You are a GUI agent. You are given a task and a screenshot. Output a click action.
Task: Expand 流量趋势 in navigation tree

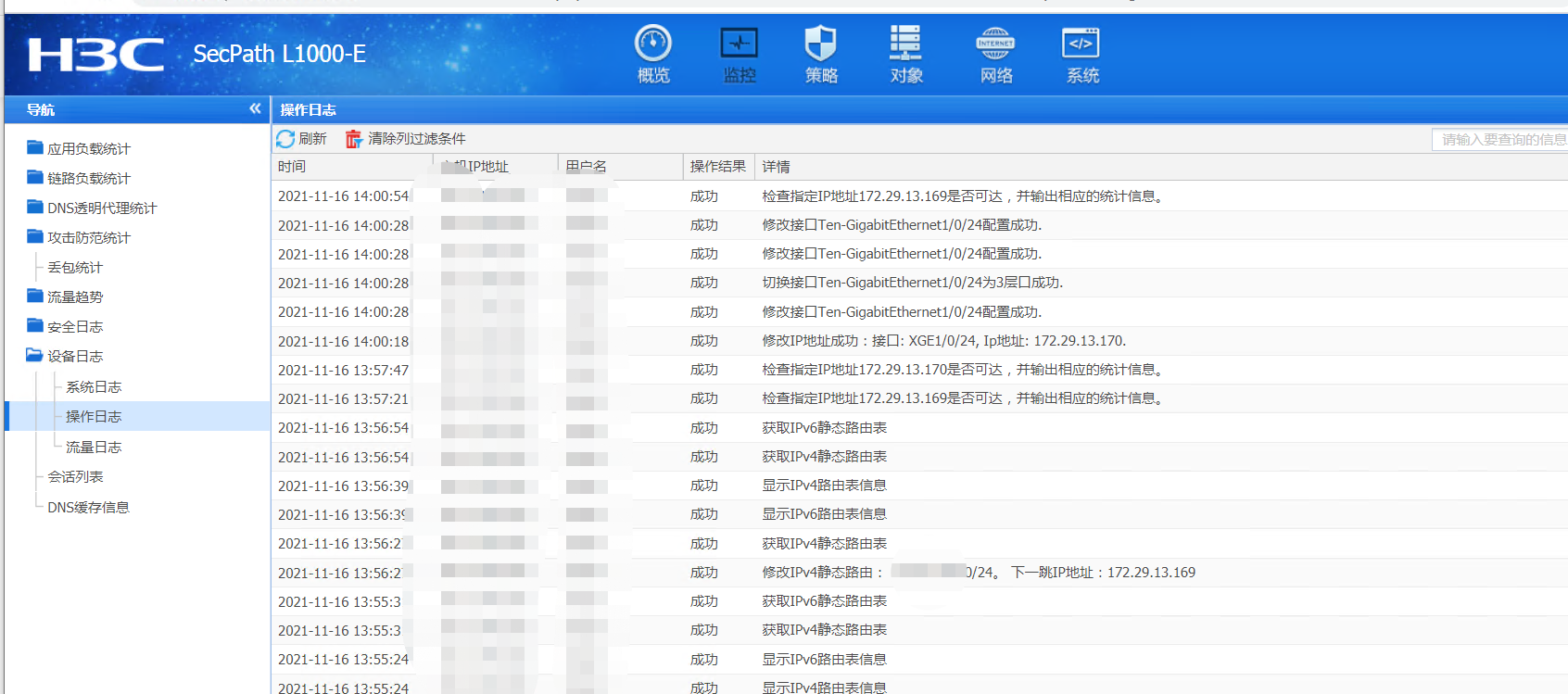coord(75,297)
